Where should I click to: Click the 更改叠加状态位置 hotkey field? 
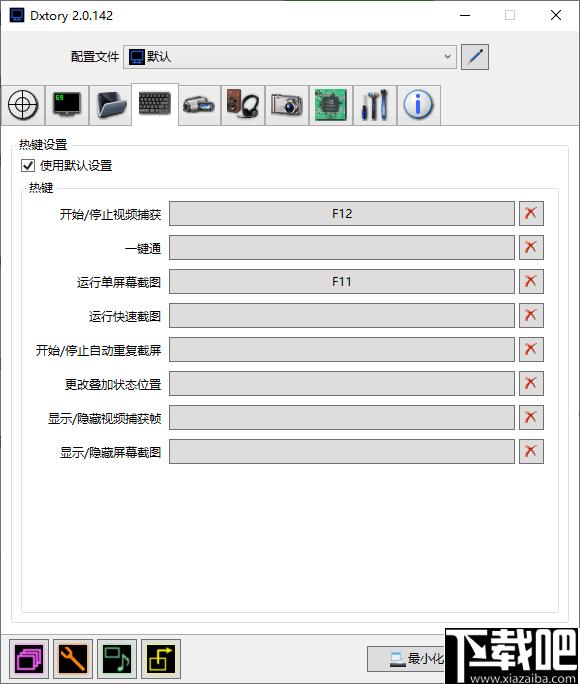click(342, 383)
